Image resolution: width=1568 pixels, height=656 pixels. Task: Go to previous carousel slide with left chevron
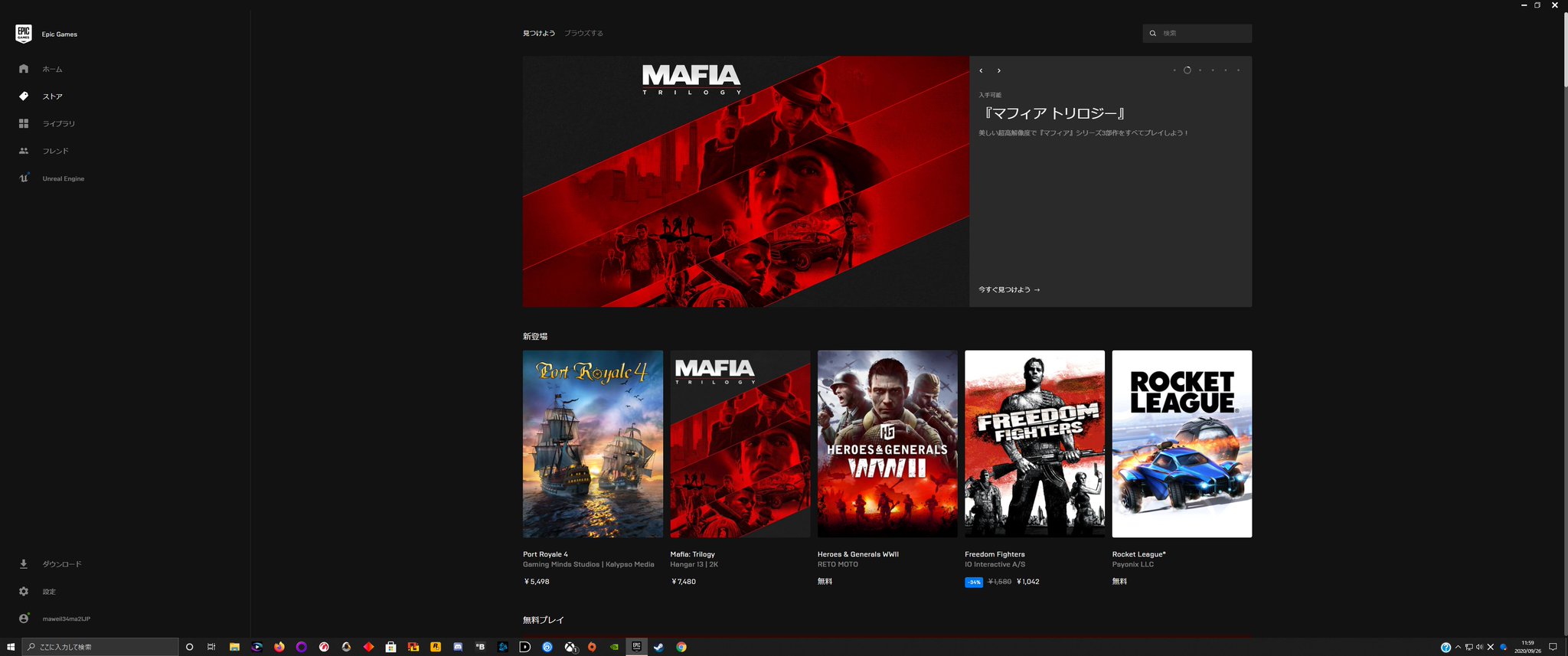(981, 70)
